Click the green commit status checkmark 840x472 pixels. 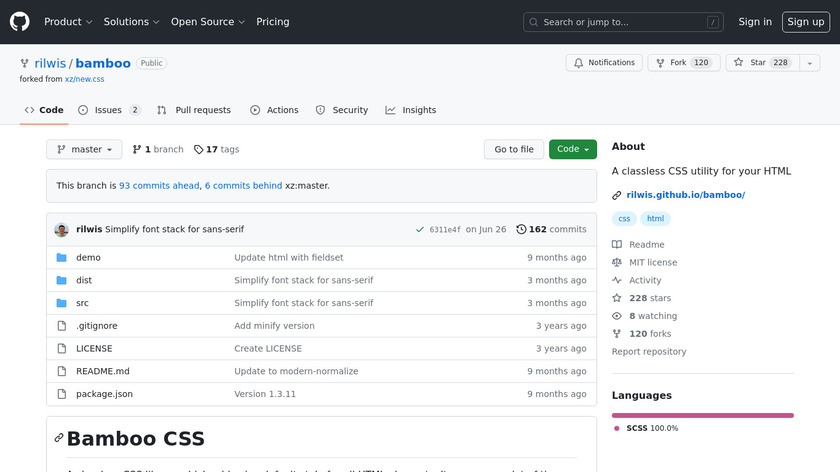coord(420,229)
